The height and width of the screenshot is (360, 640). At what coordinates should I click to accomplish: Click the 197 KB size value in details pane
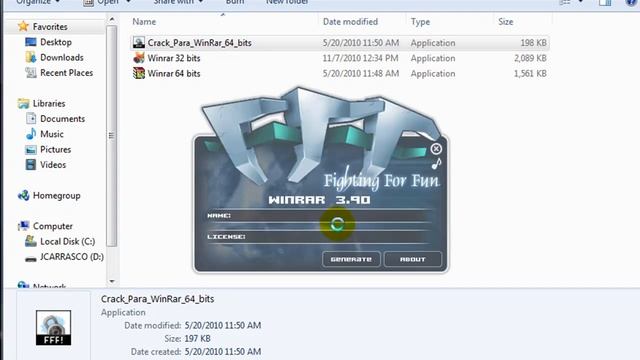[x=198, y=338]
